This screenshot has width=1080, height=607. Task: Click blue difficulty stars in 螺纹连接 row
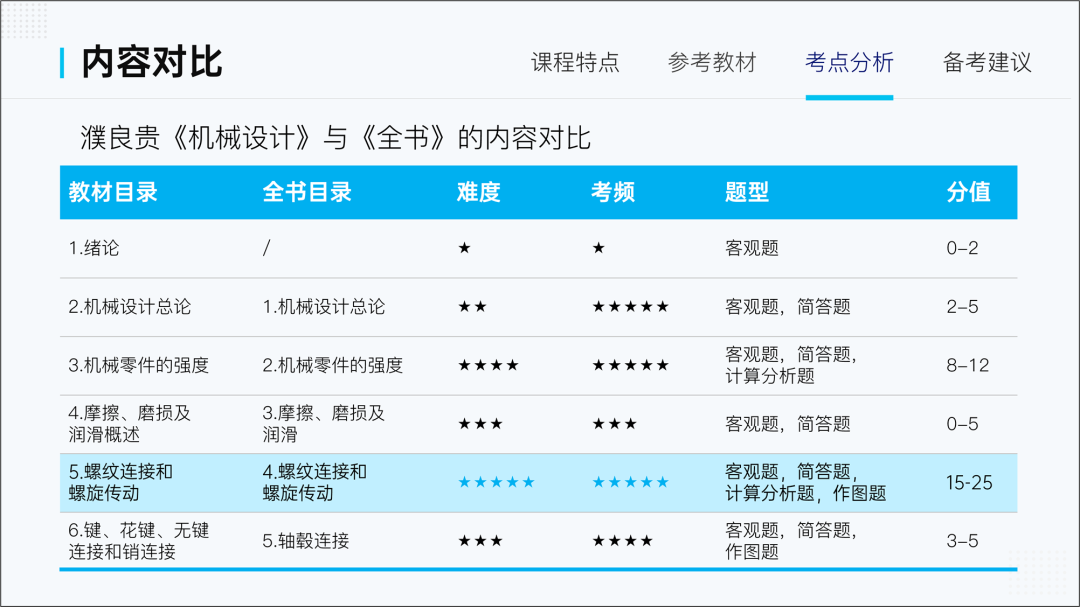pyautogui.click(x=497, y=482)
